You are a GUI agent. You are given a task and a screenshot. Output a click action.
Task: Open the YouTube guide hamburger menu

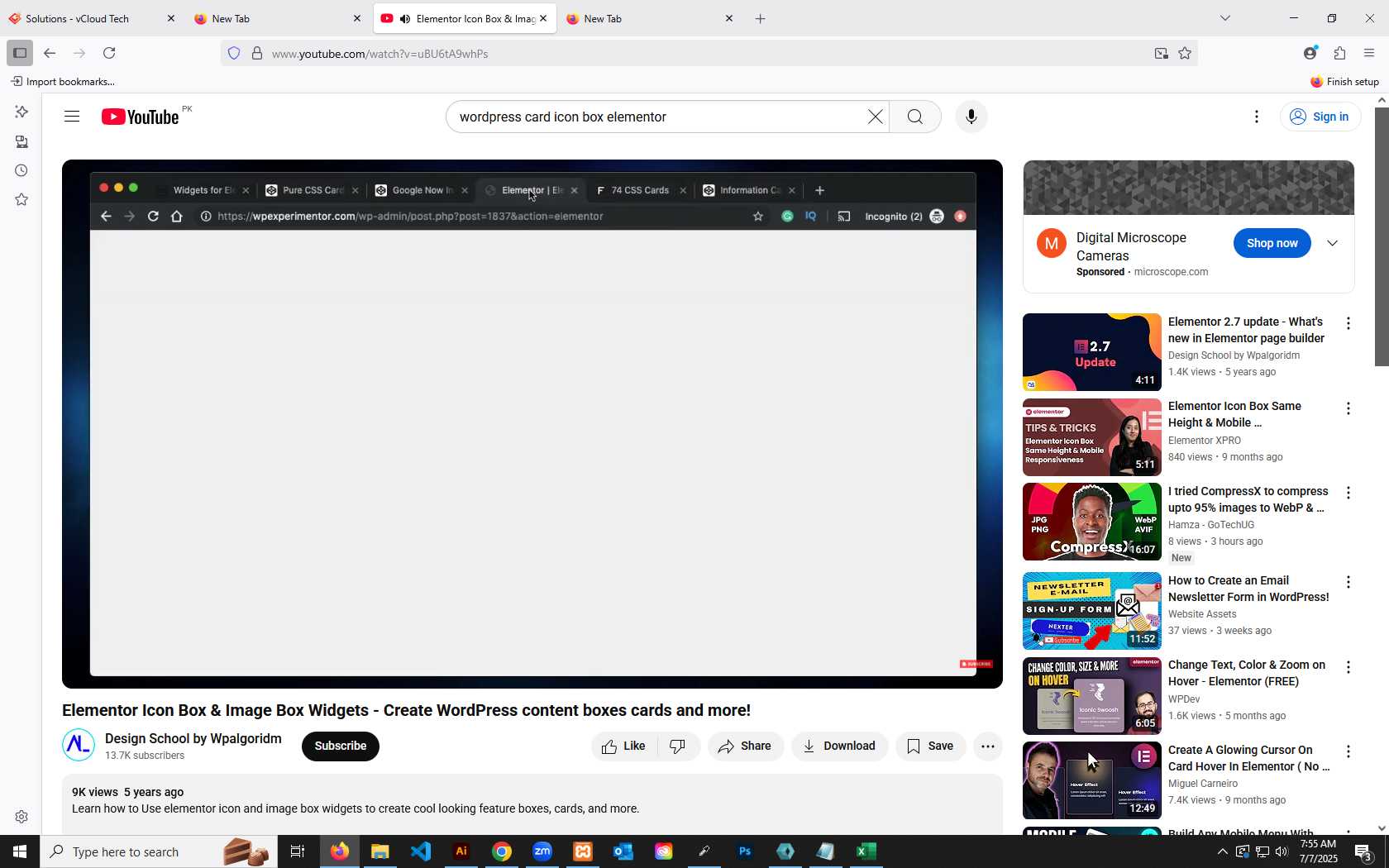point(72,117)
